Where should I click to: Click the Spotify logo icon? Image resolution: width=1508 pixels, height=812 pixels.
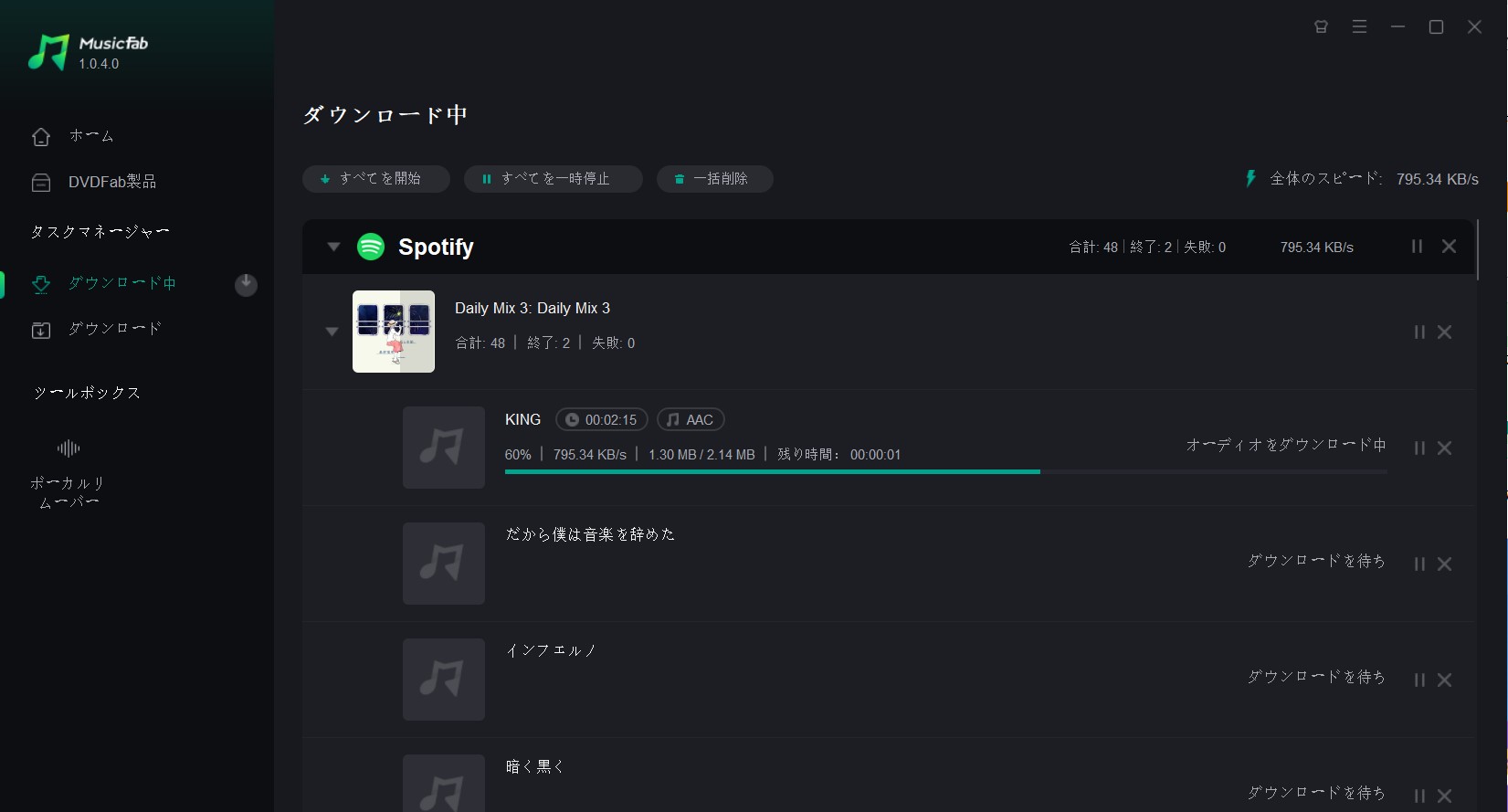coord(371,247)
